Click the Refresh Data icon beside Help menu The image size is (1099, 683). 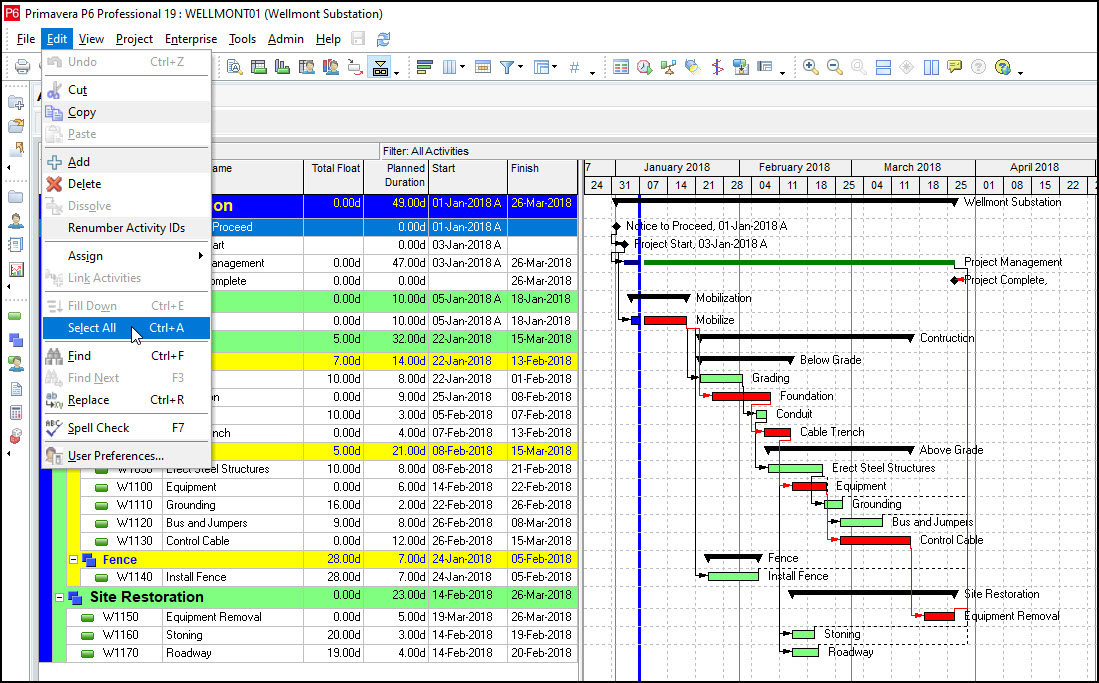pos(383,39)
